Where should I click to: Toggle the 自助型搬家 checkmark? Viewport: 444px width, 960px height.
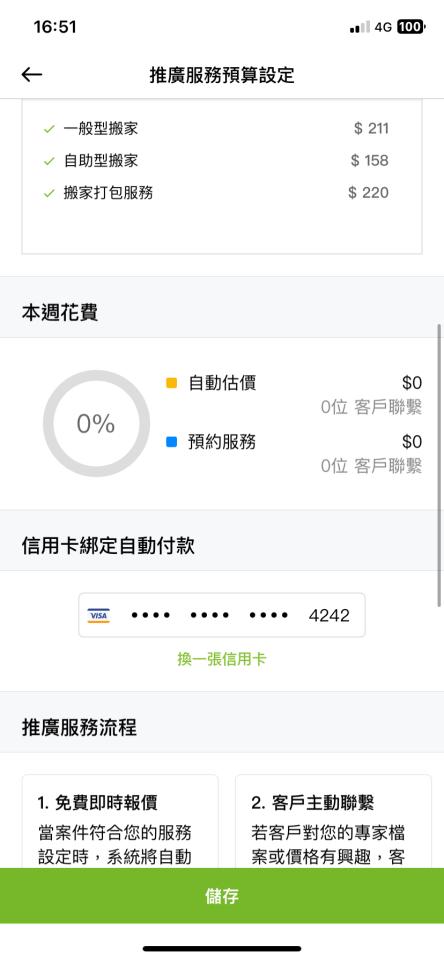[49, 161]
